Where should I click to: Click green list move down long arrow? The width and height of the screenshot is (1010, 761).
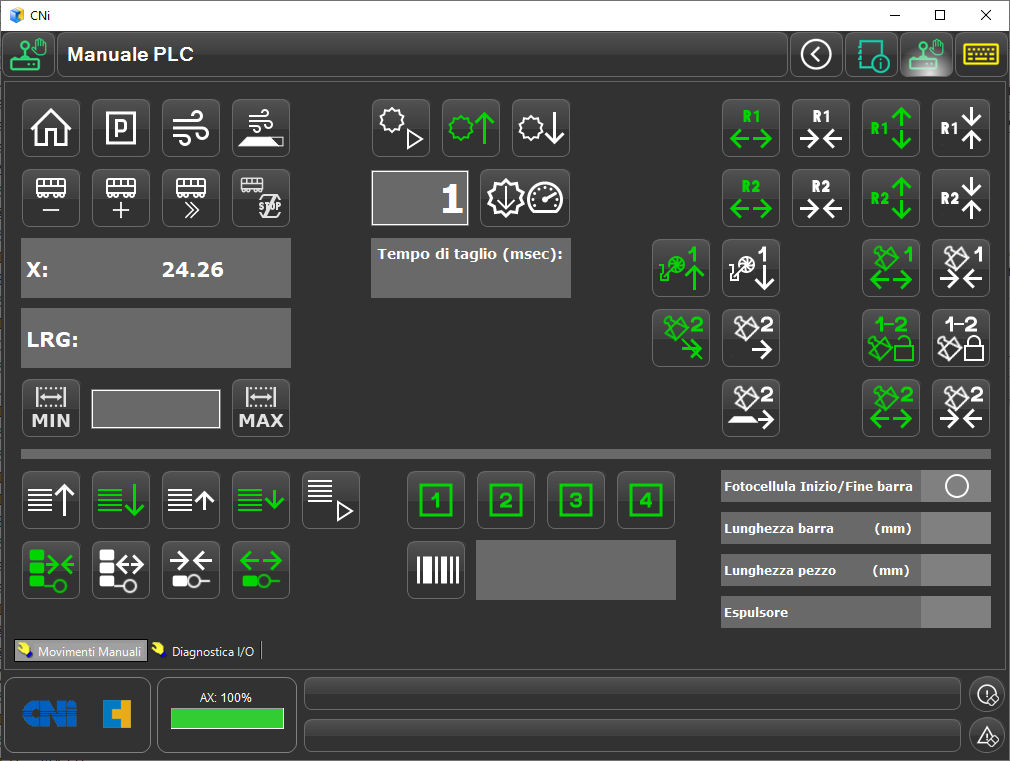pyautogui.click(x=121, y=500)
